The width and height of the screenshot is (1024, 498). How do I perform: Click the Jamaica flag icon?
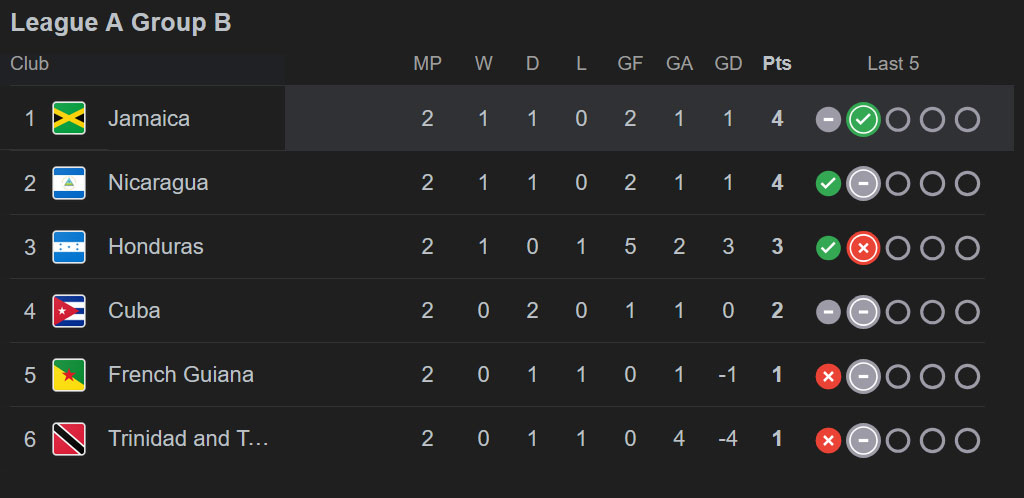pyautogui.click(x=69, y=118)
